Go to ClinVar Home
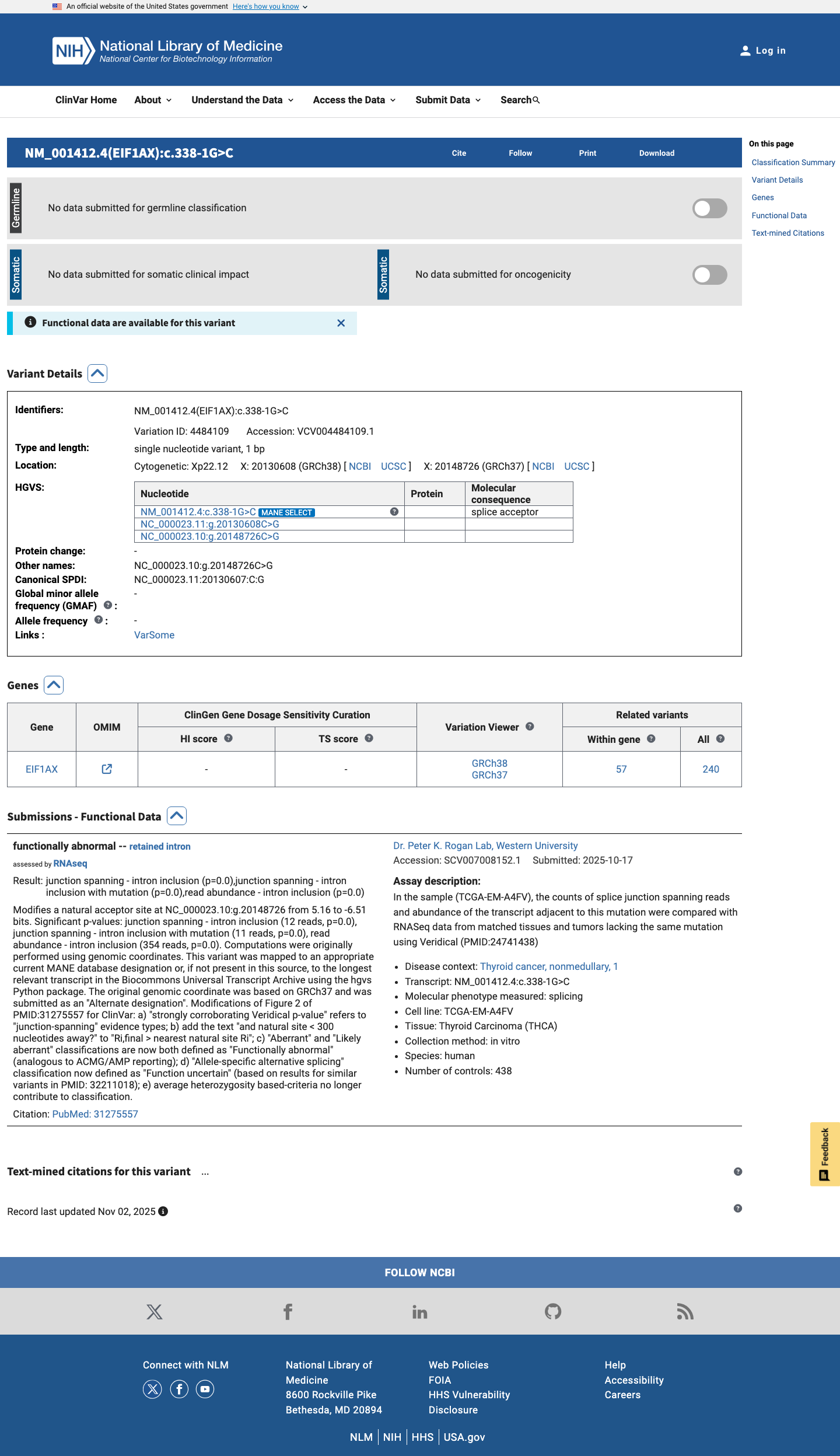 pyautogui.click(x=86, y=100)
